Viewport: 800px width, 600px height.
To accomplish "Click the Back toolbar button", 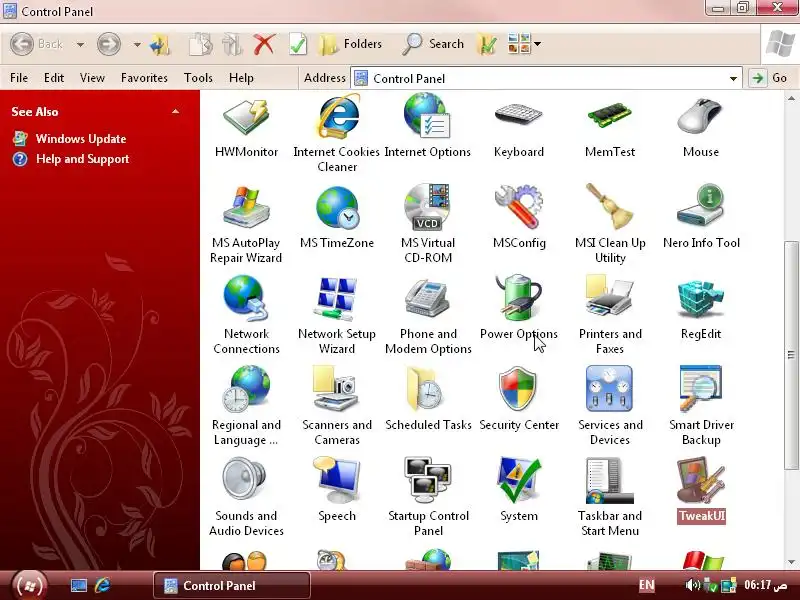I will coord(36,44).
